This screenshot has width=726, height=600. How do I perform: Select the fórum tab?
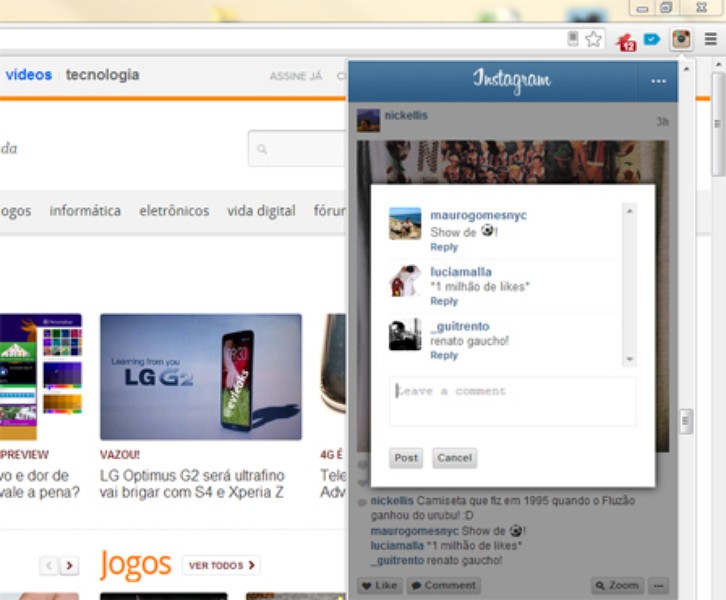pos(329,211)
